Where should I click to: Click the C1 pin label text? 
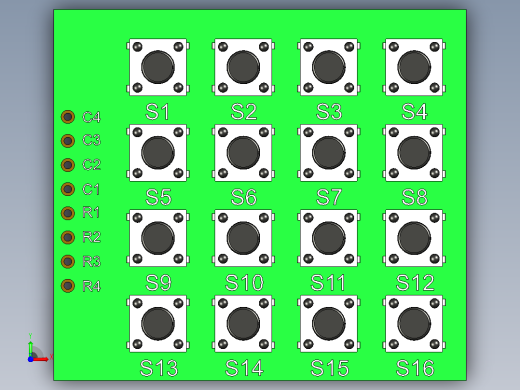pos(91,189)
